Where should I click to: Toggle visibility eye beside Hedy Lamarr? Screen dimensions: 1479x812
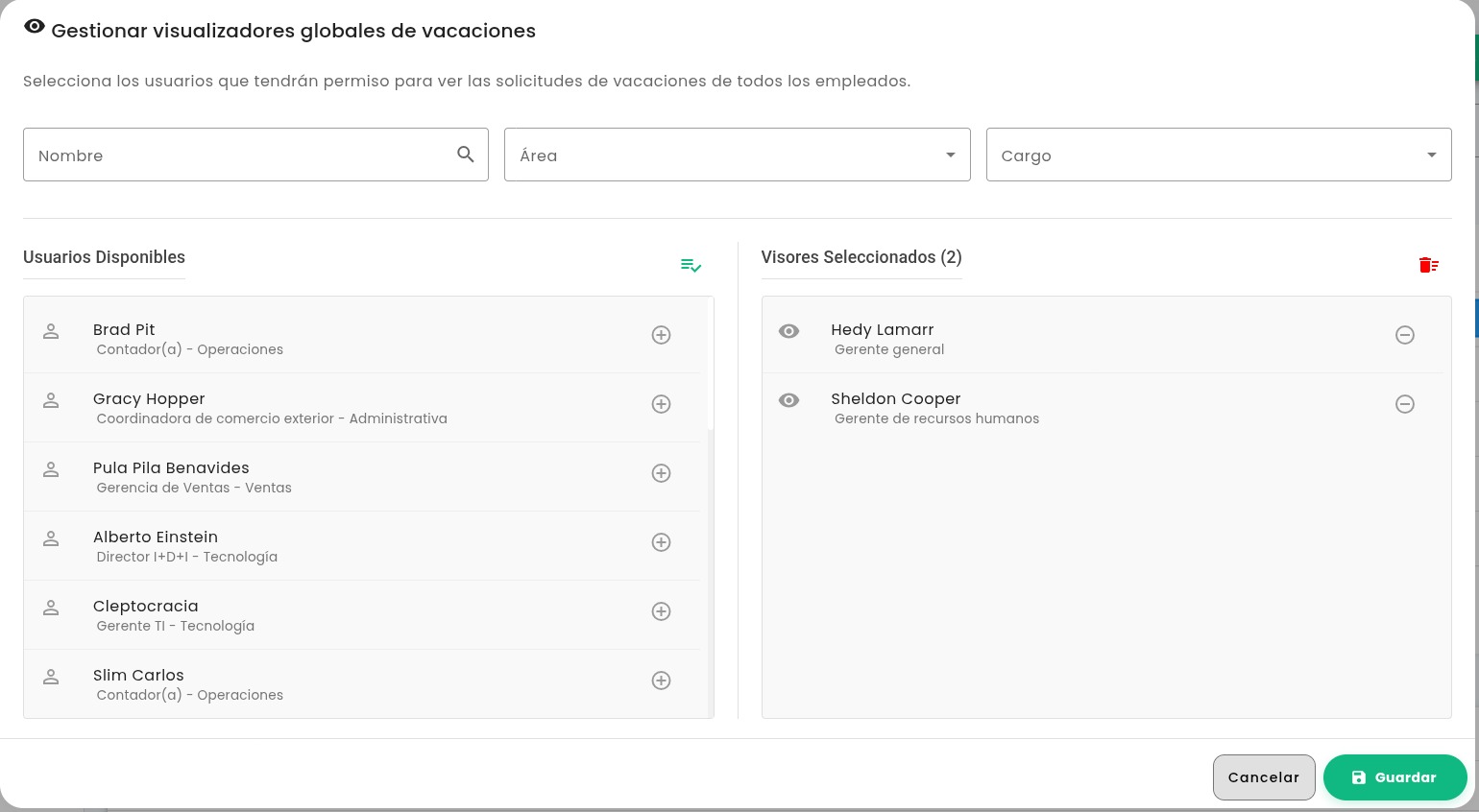(x=788, y=331)
